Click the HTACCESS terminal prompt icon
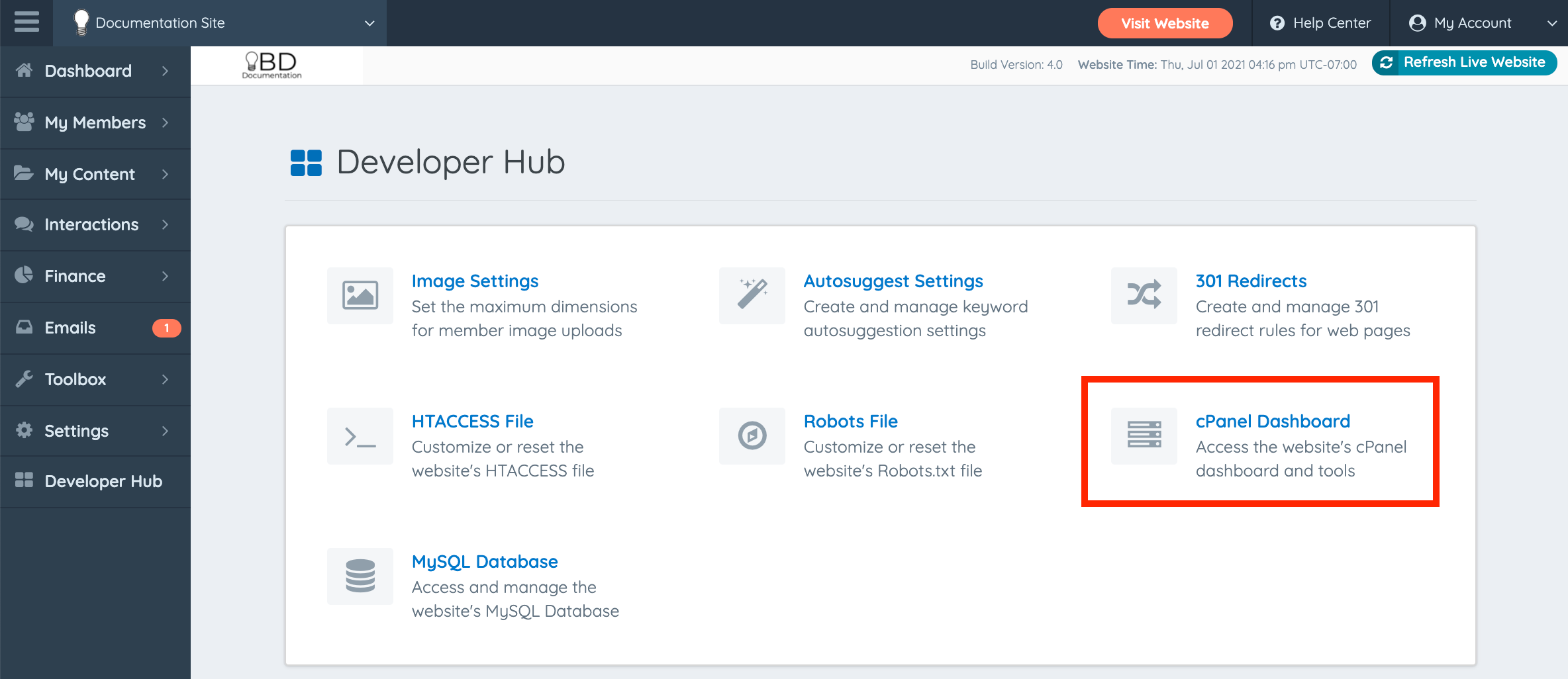The height and width of the screenshot is (679, 1568). point(360,436)
